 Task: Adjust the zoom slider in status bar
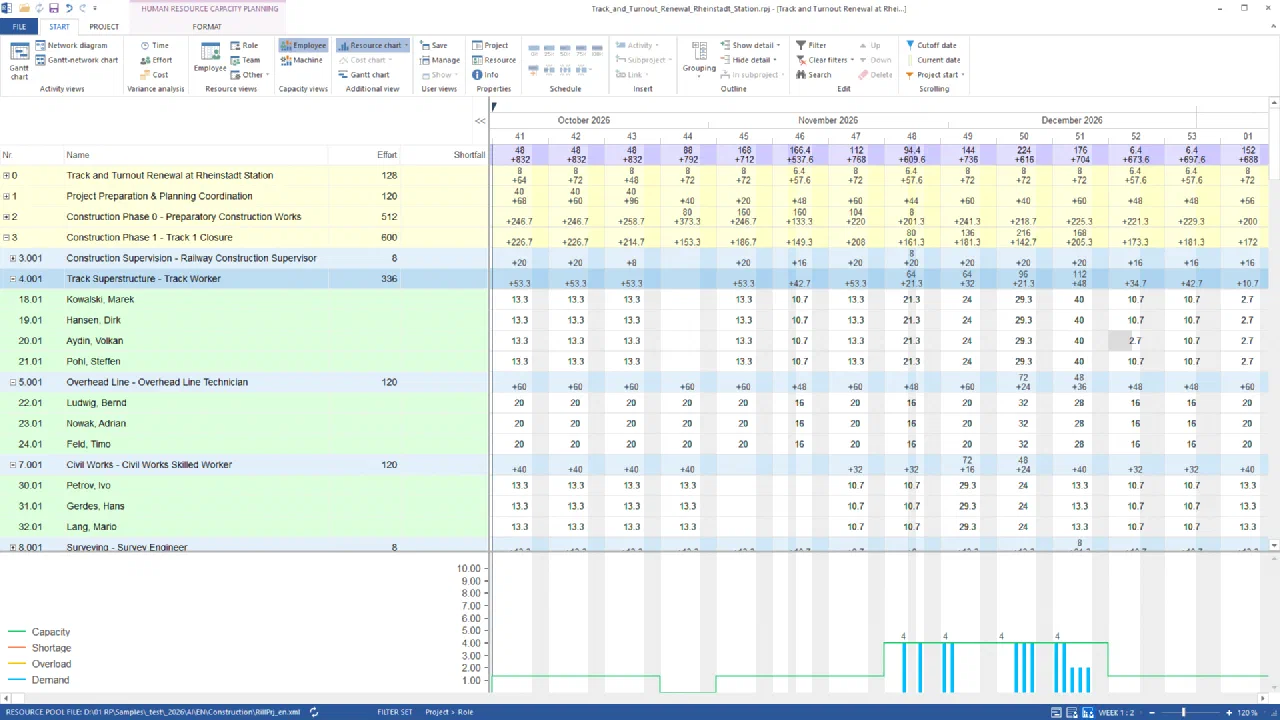click(1183, 712)
